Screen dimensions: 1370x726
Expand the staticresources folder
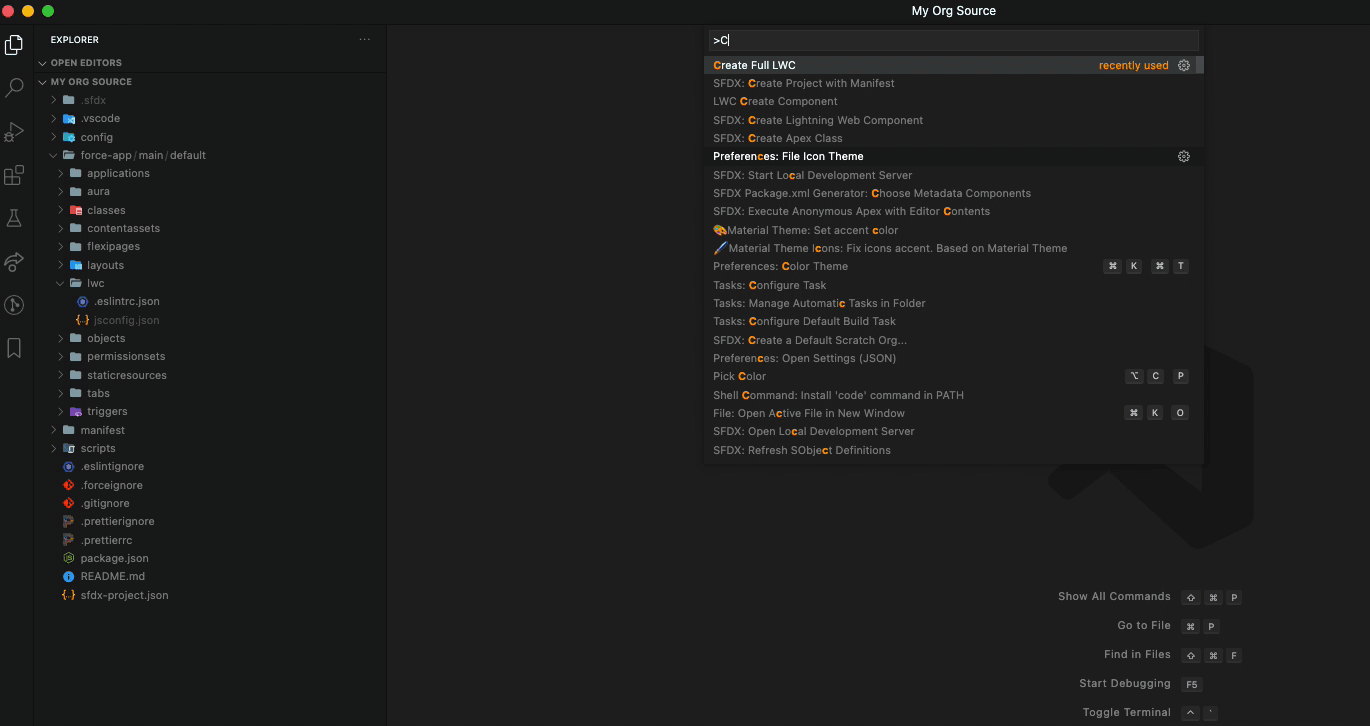61,375
